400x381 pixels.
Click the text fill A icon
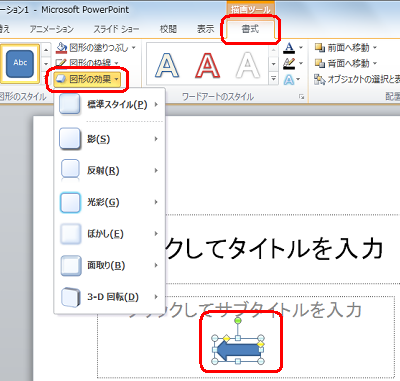coord(289,48)
